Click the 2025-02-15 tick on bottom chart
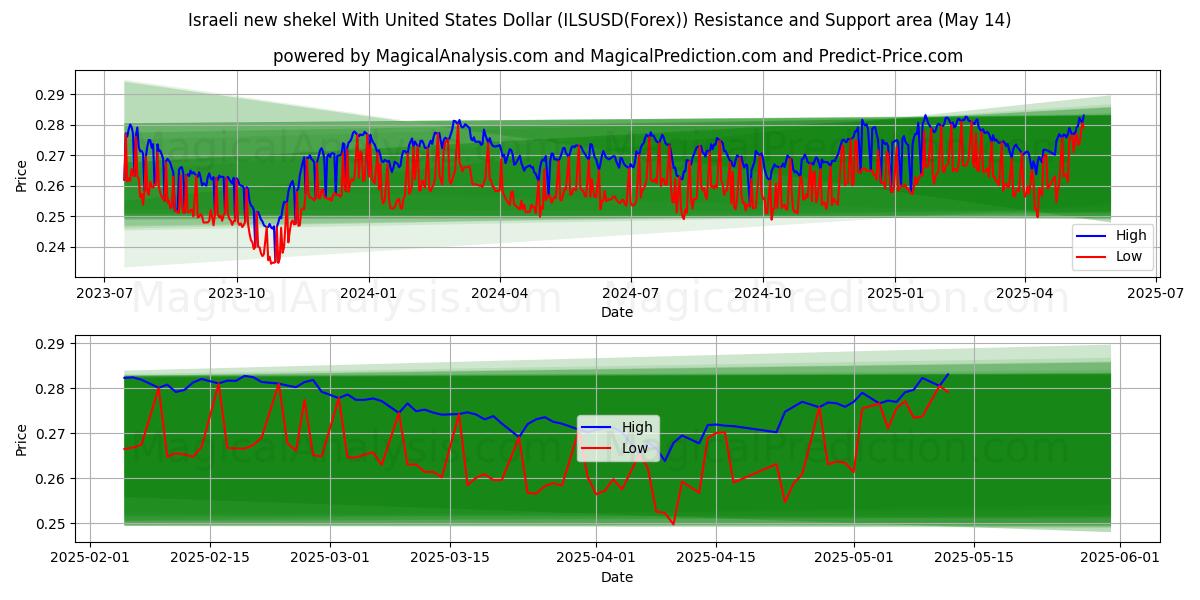The height and width of the screenshot is (600, 1200). [210, 560]
